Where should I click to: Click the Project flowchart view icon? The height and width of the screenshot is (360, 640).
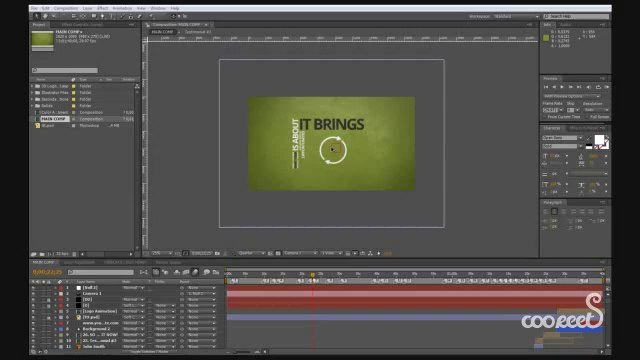(137, 86)
